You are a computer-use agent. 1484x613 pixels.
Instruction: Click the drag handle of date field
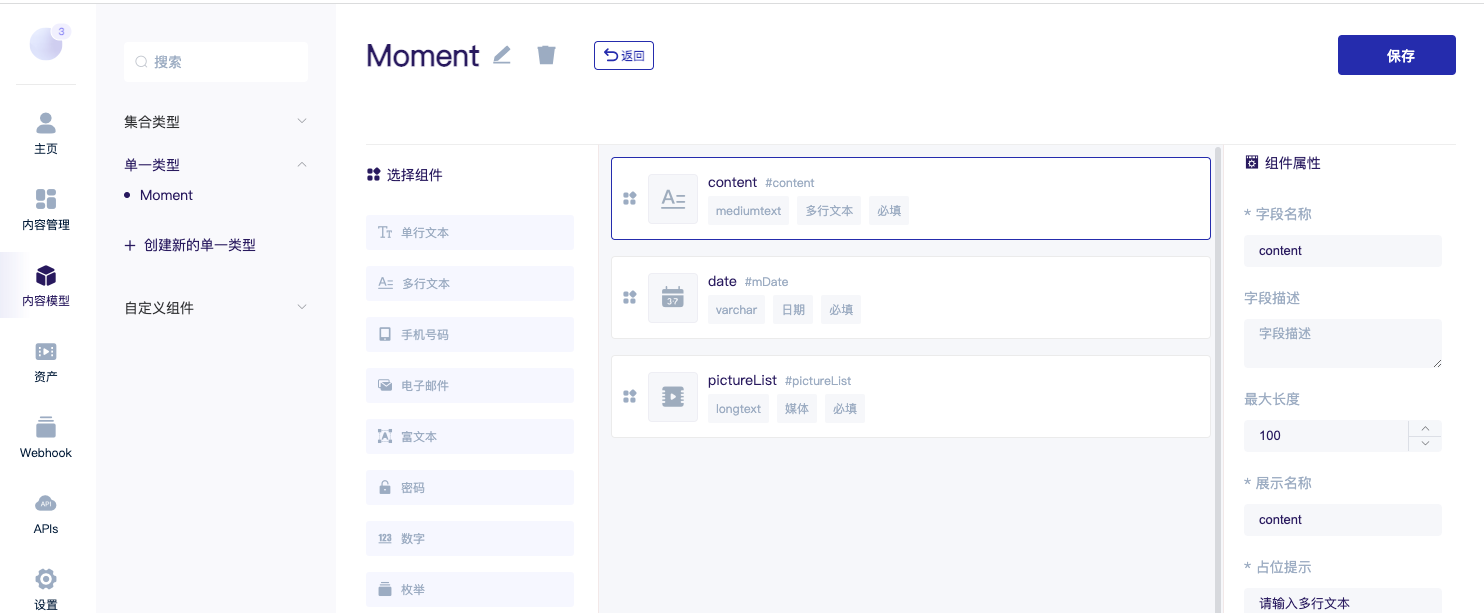coord(630,297)
